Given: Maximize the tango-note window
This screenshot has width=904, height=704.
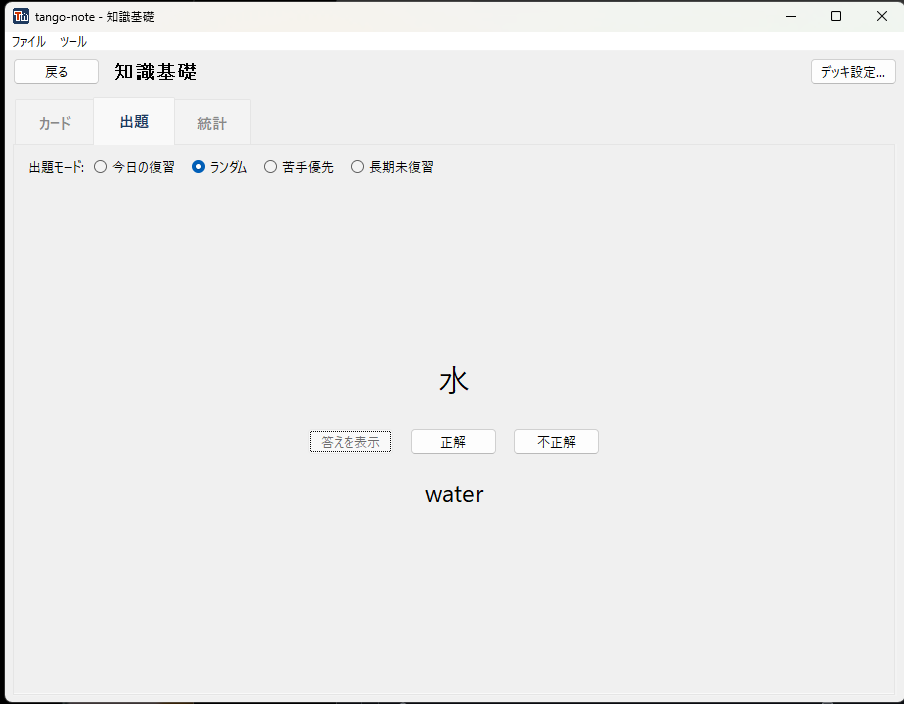Looking at the screenshot, I should [x=836, y=16].
